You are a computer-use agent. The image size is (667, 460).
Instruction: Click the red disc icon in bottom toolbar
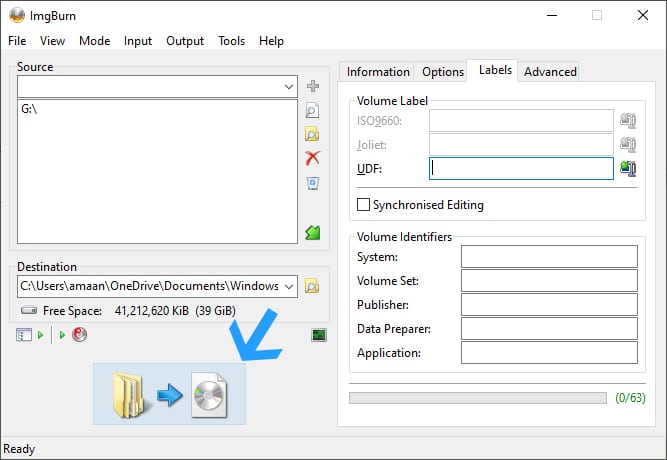pyautogui.click(x=80, y=334)
